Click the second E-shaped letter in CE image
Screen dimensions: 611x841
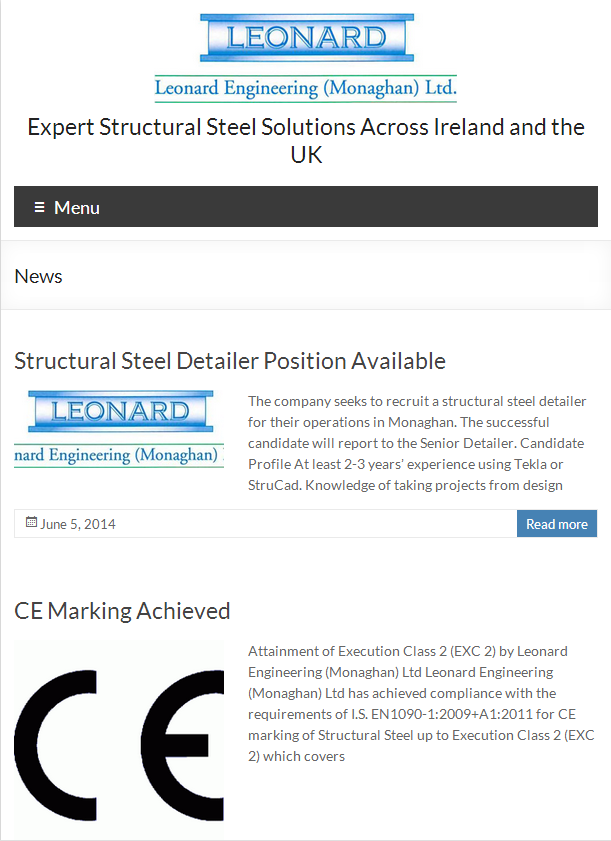(182, 745)
